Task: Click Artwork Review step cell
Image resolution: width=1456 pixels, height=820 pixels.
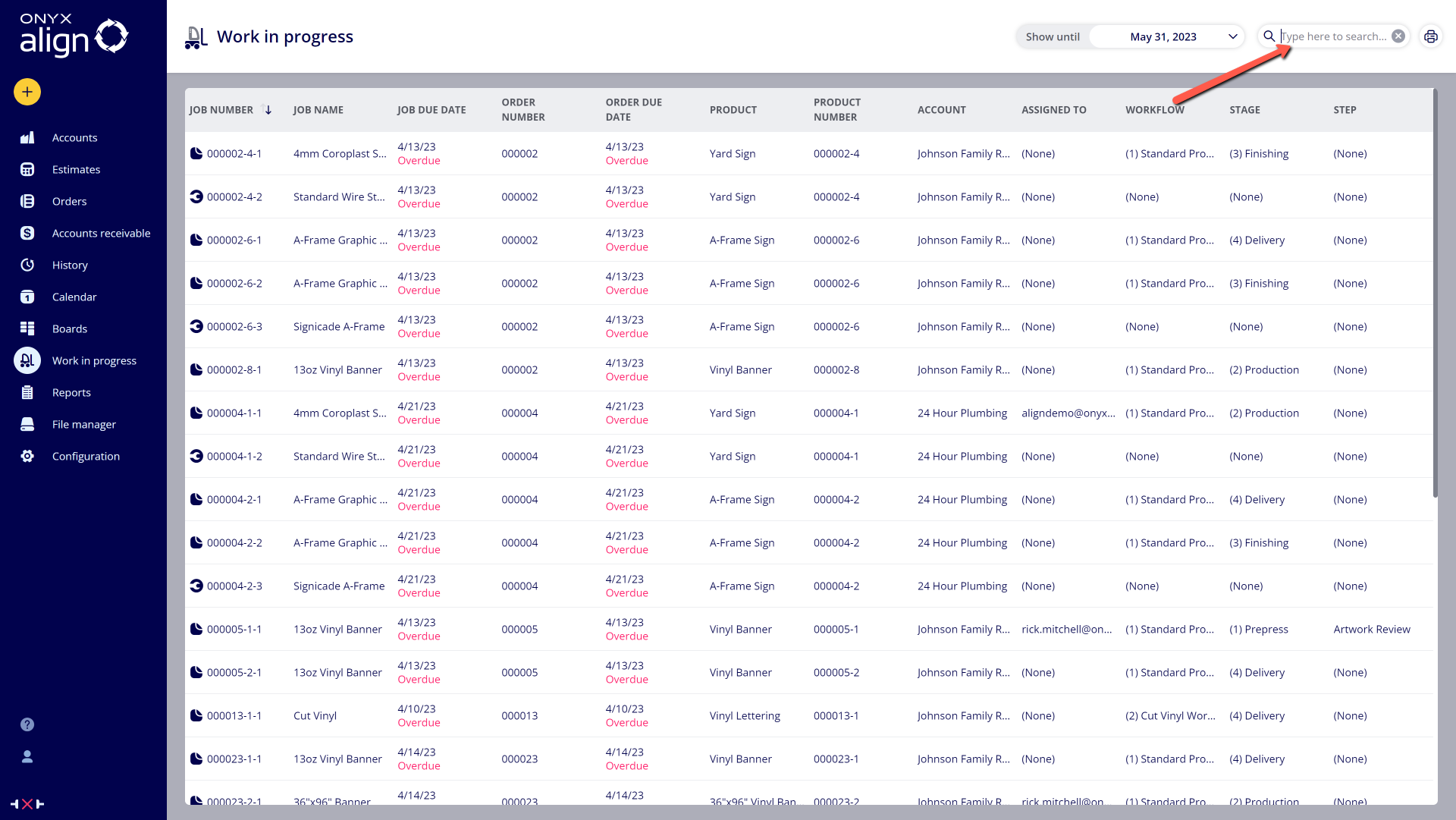Action: (x=1372, y=630)
